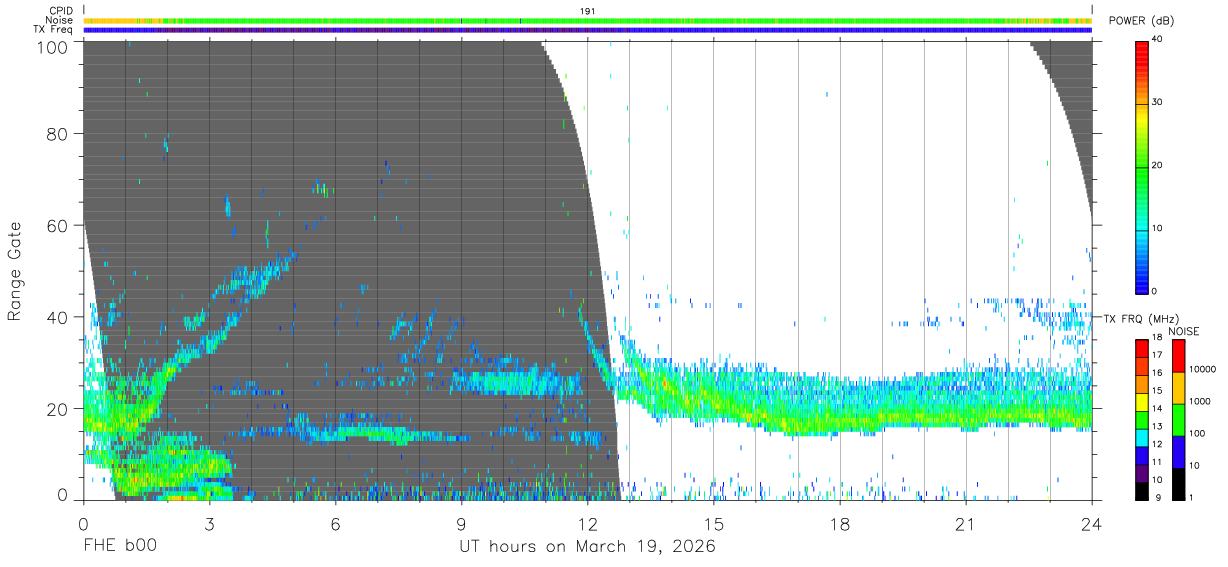Click the x-axis tick label '3'

tap(210, 524)
